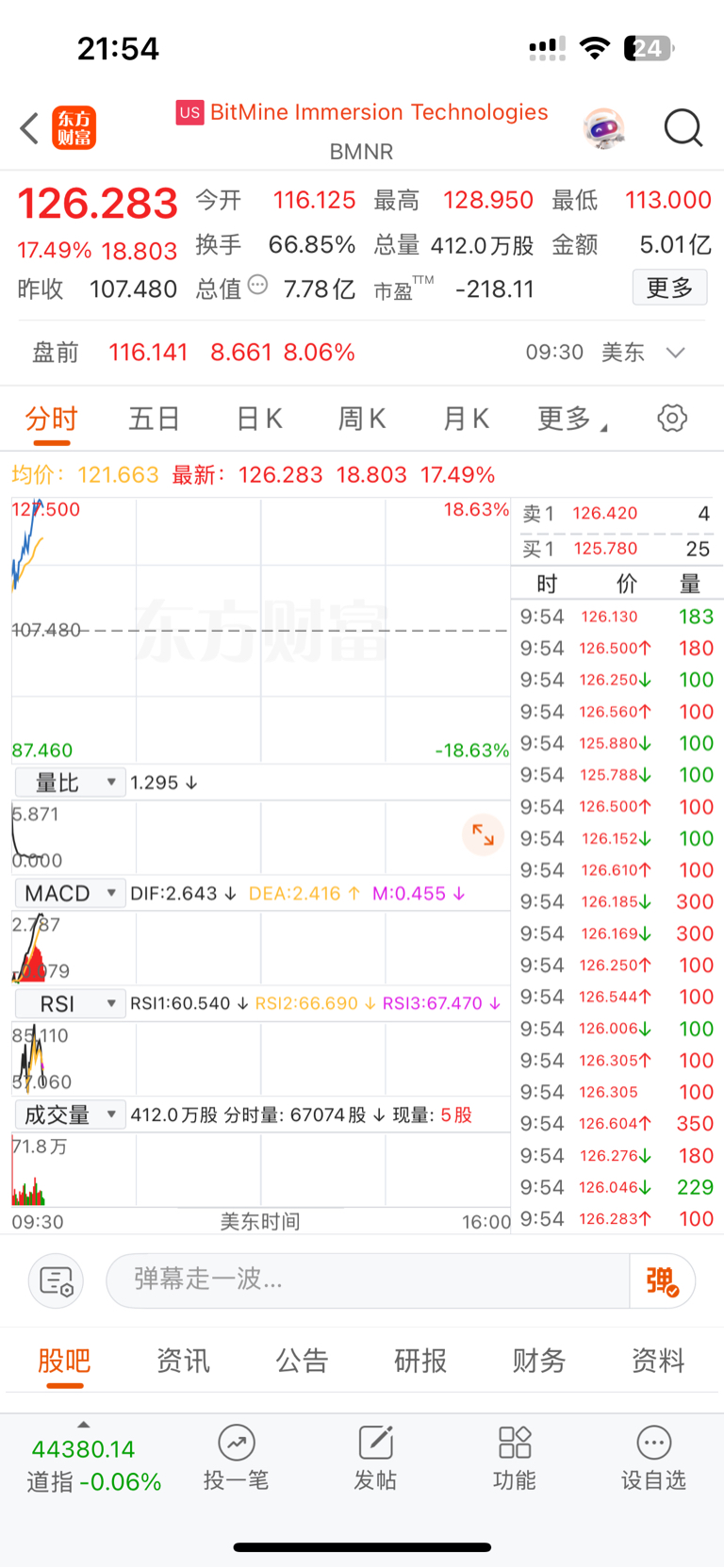Tap the 市盈 -218.11 value
Viewport: 724px width, 1568px height.
click(x=495, y=289)
